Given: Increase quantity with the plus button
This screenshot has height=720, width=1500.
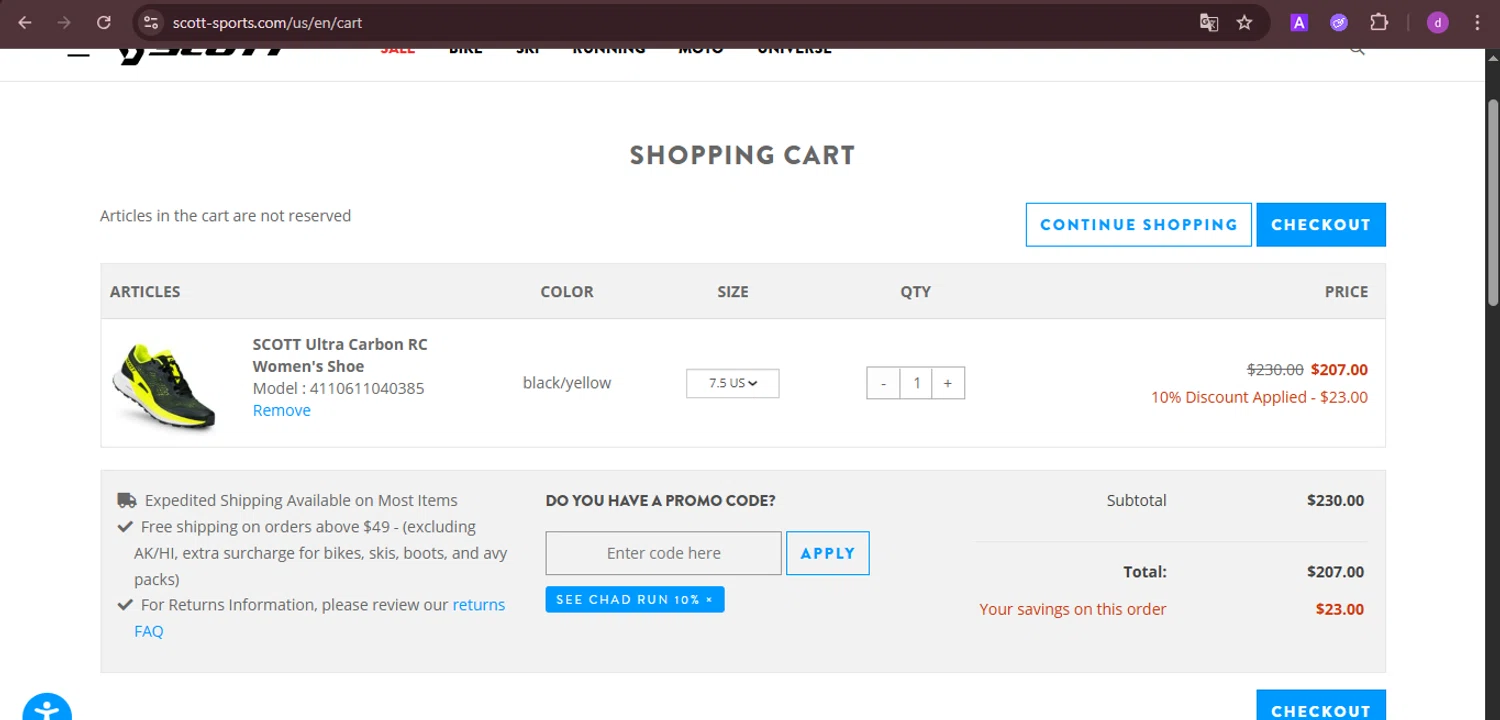Looking at the screenshot, I should [x=948, y=383].
